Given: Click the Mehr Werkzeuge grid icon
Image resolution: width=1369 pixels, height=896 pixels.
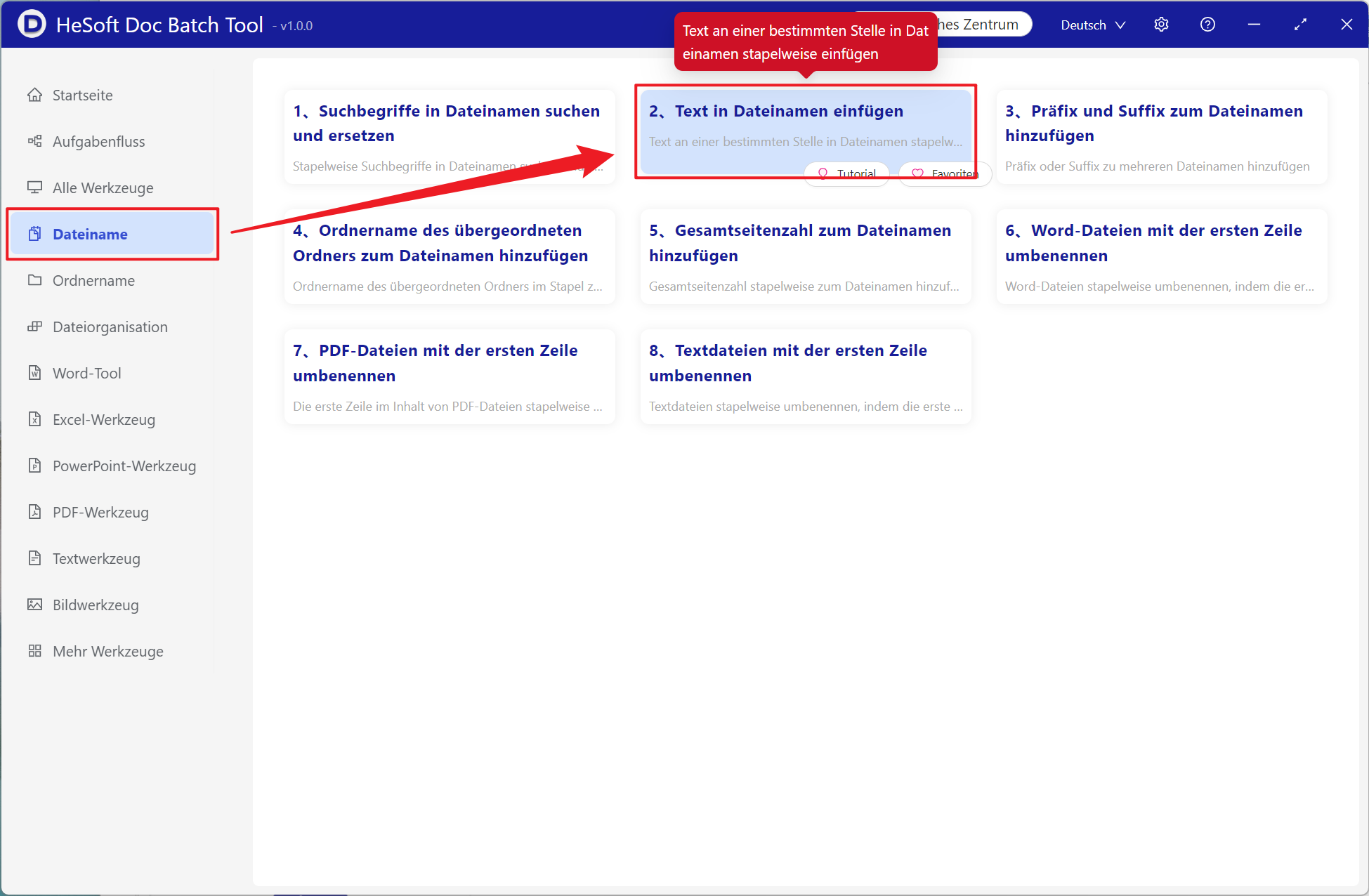Looking at the screenshot, I should [x=34, y=651].
